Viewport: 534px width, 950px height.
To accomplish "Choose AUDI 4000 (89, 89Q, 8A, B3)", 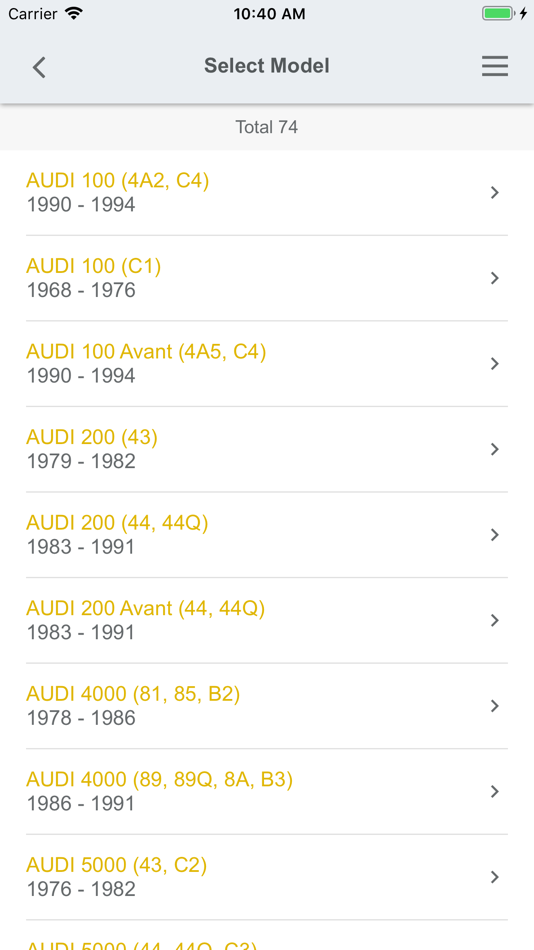I will [267, 791].
